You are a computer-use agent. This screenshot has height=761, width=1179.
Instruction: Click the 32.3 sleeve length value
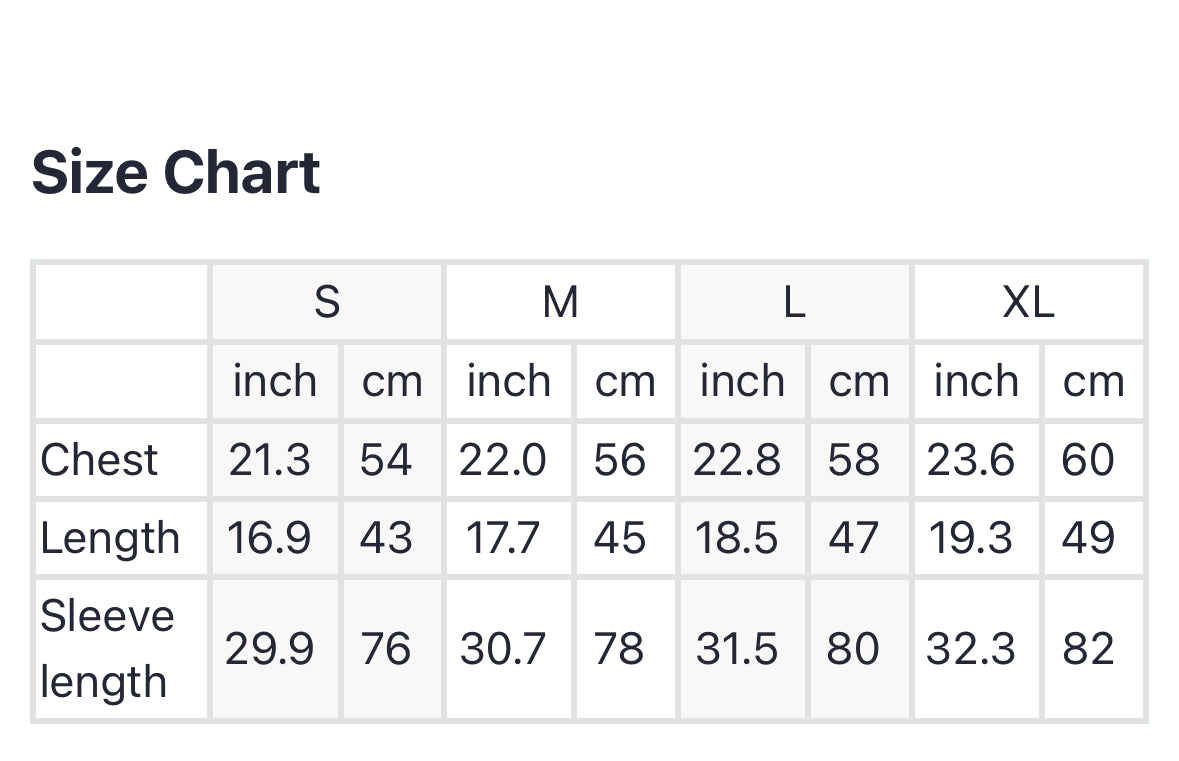[x=970, y=649]
